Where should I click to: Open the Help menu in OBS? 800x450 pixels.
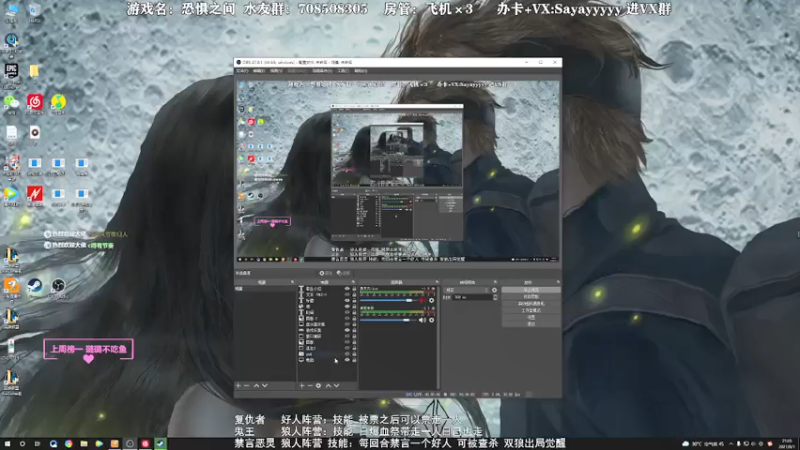[361, 71]
